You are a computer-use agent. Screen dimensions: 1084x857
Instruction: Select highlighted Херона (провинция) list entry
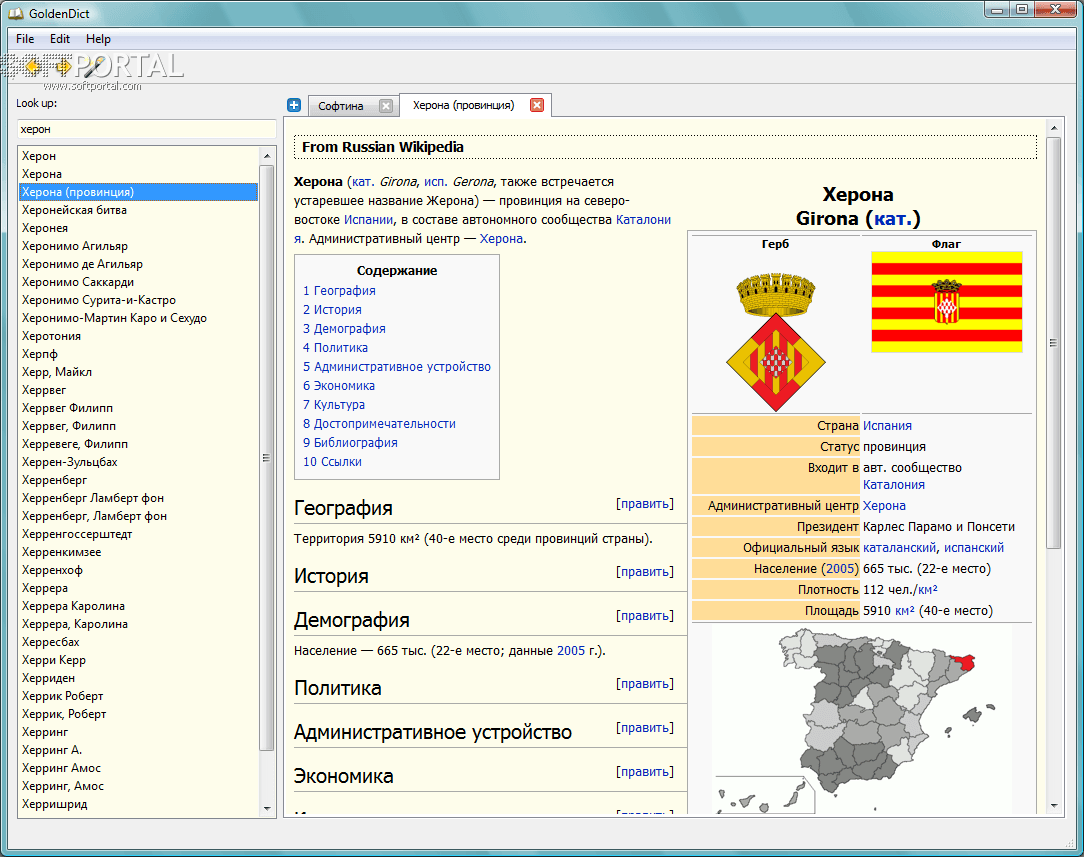(x=138, y=192)
